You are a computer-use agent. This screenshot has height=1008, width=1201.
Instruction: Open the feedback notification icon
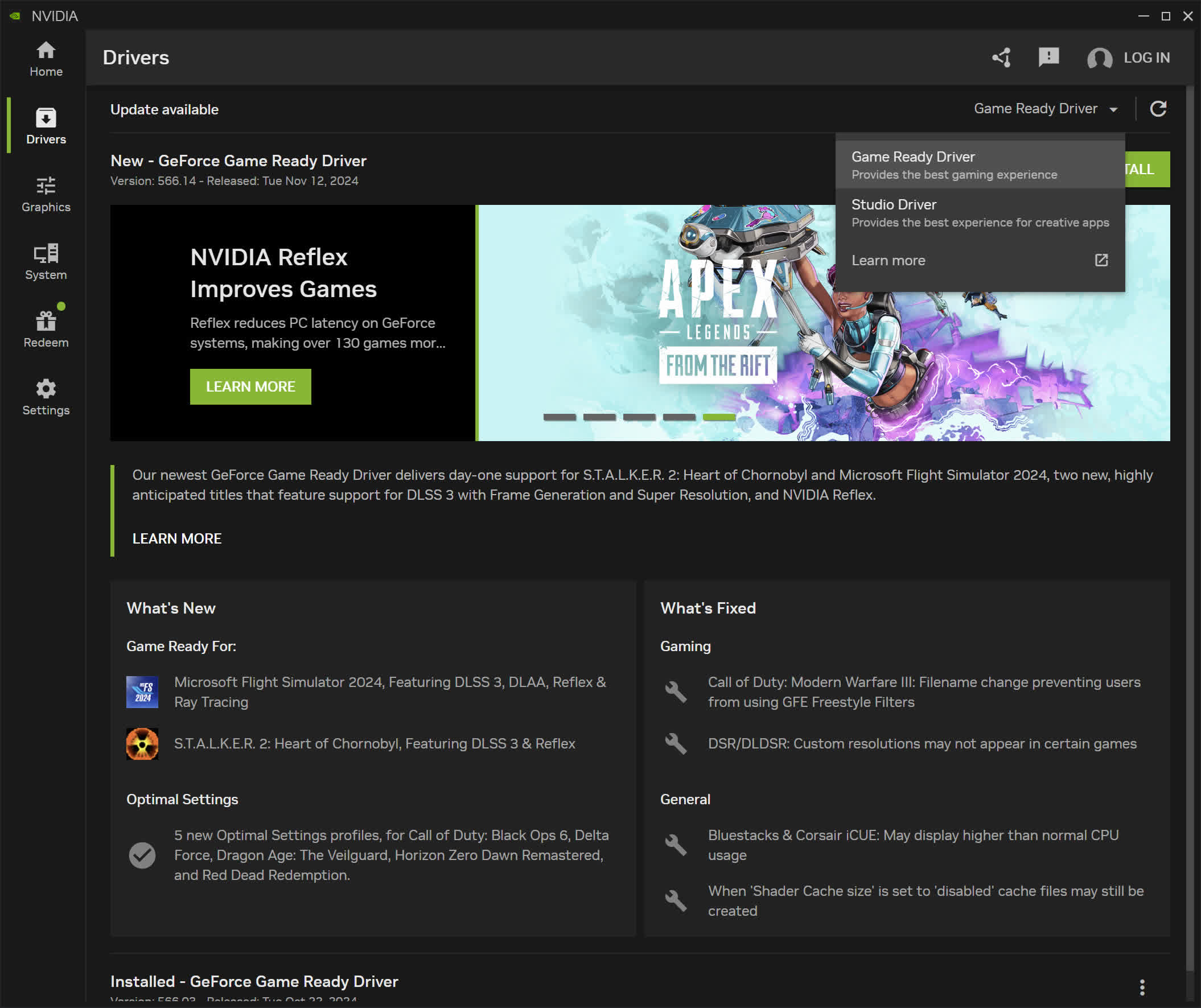tap(1048, 57)
